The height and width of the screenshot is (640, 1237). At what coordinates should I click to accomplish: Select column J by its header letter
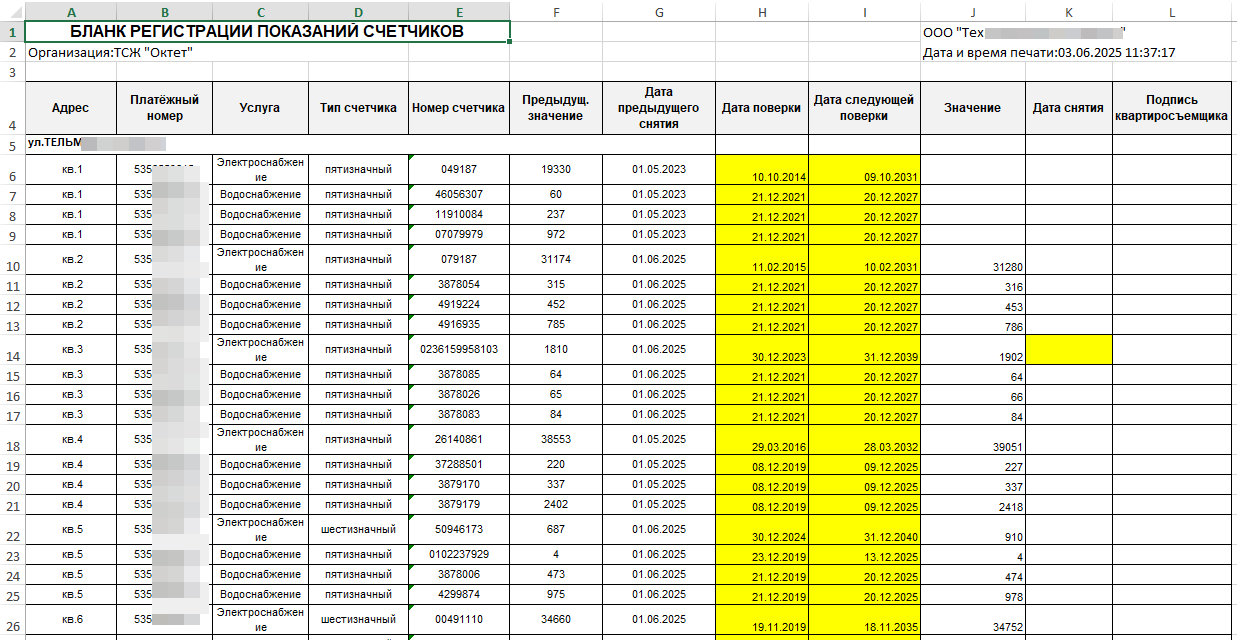tap(973, 12)
